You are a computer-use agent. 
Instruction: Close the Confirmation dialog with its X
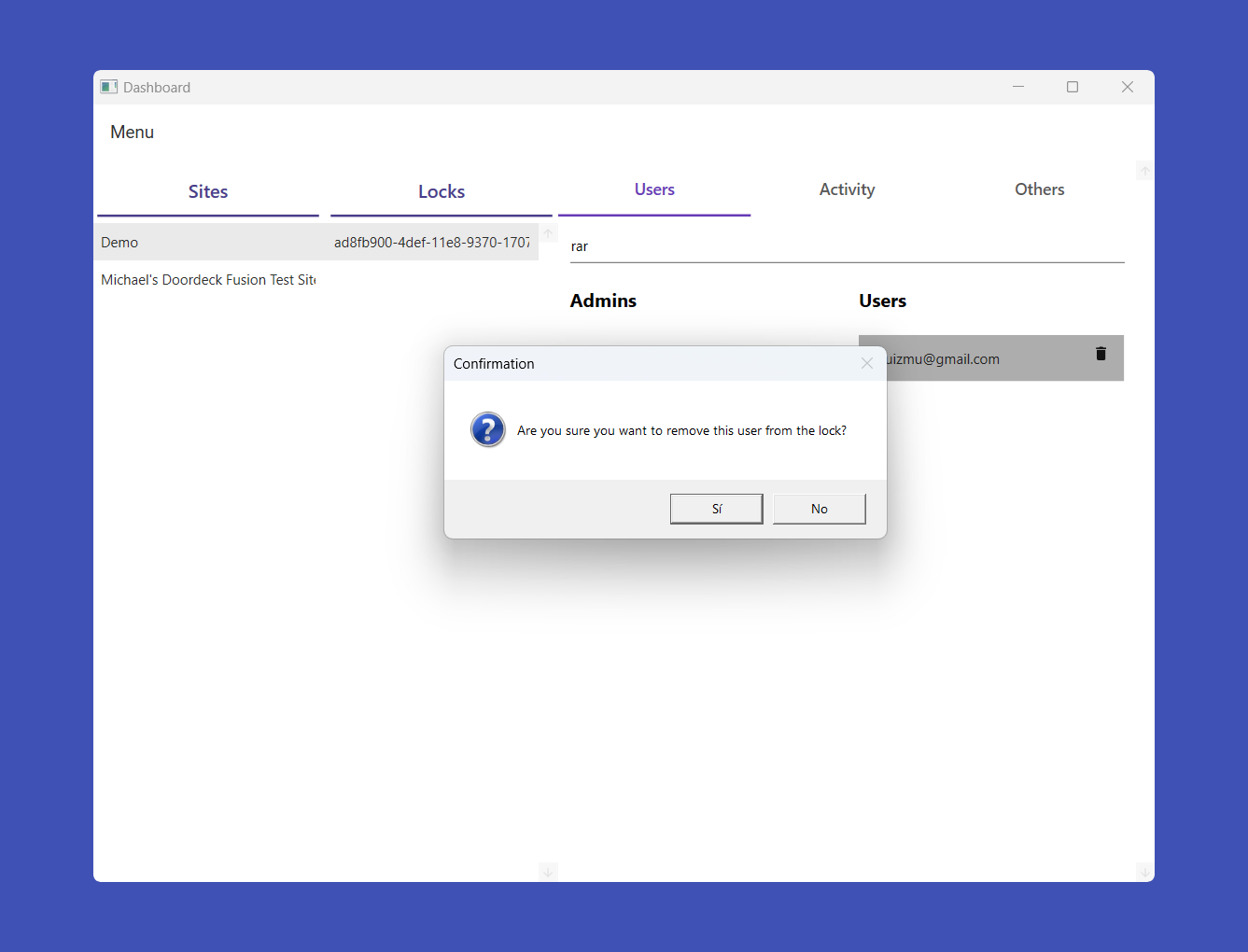pyautogui.click(x=866, y=364)
